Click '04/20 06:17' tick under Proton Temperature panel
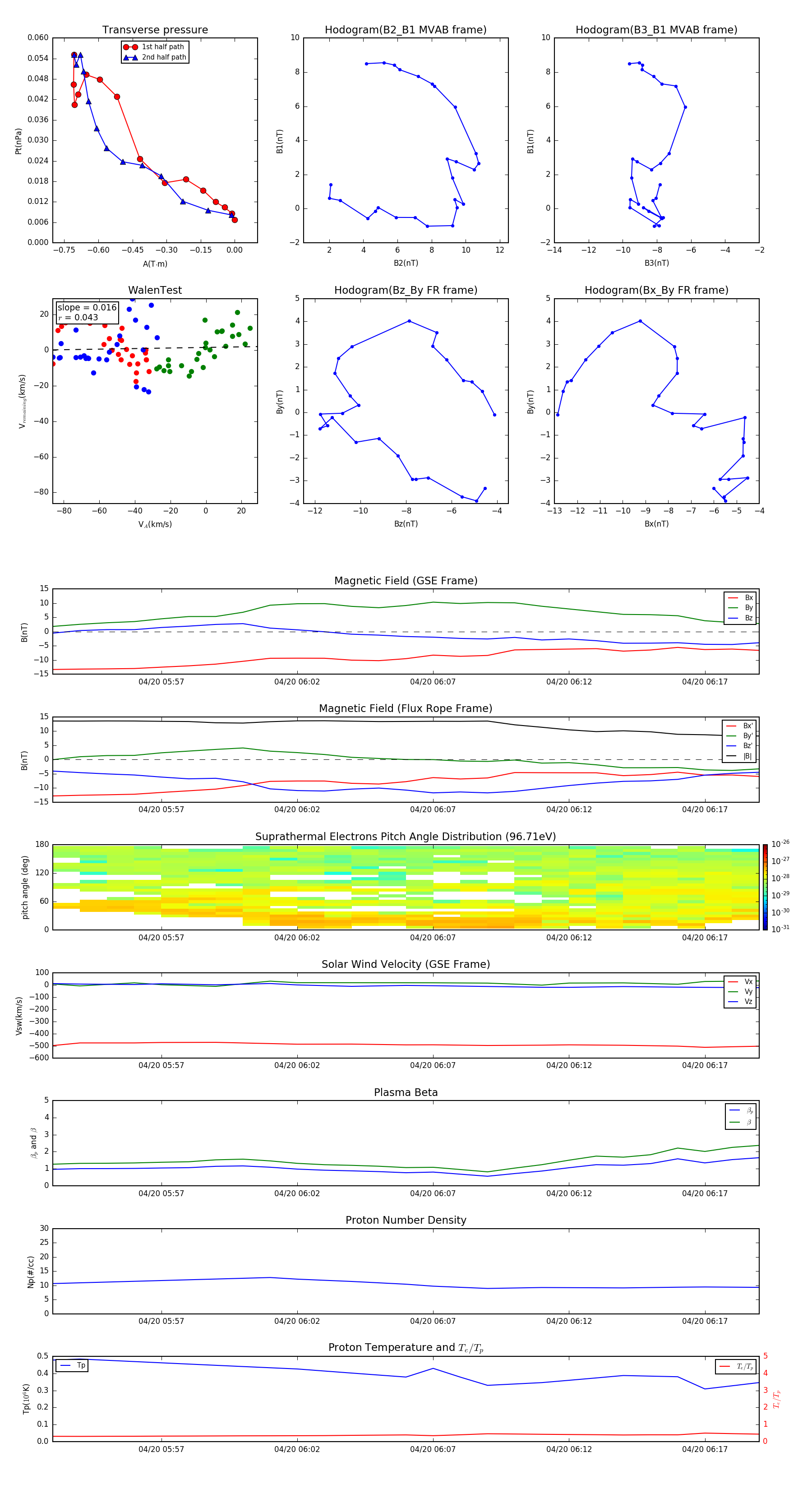812x1489 pixels. point(705,1450)
